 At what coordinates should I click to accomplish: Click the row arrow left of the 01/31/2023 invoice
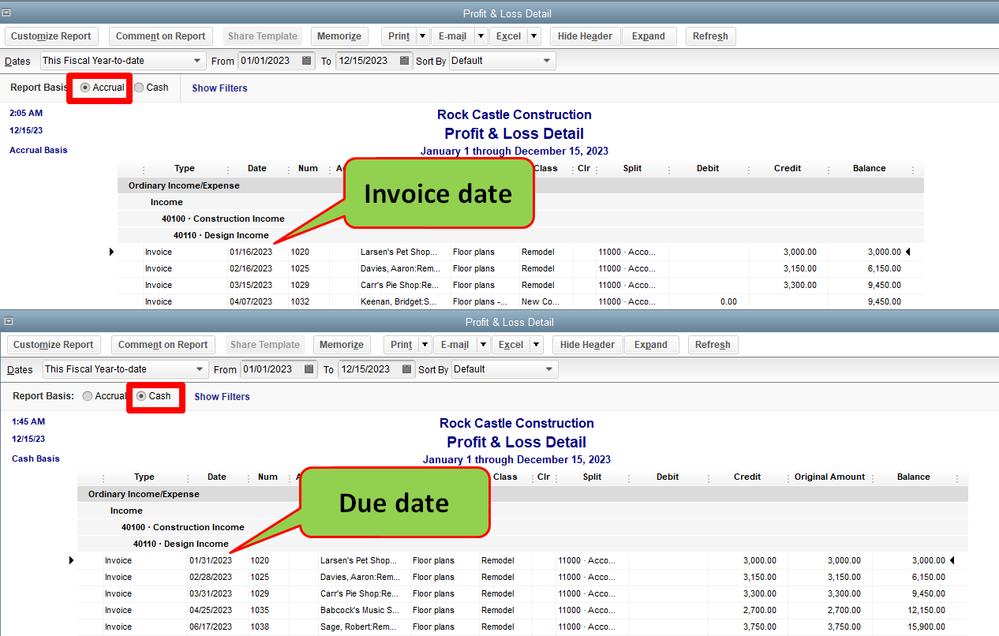point(71,560)
